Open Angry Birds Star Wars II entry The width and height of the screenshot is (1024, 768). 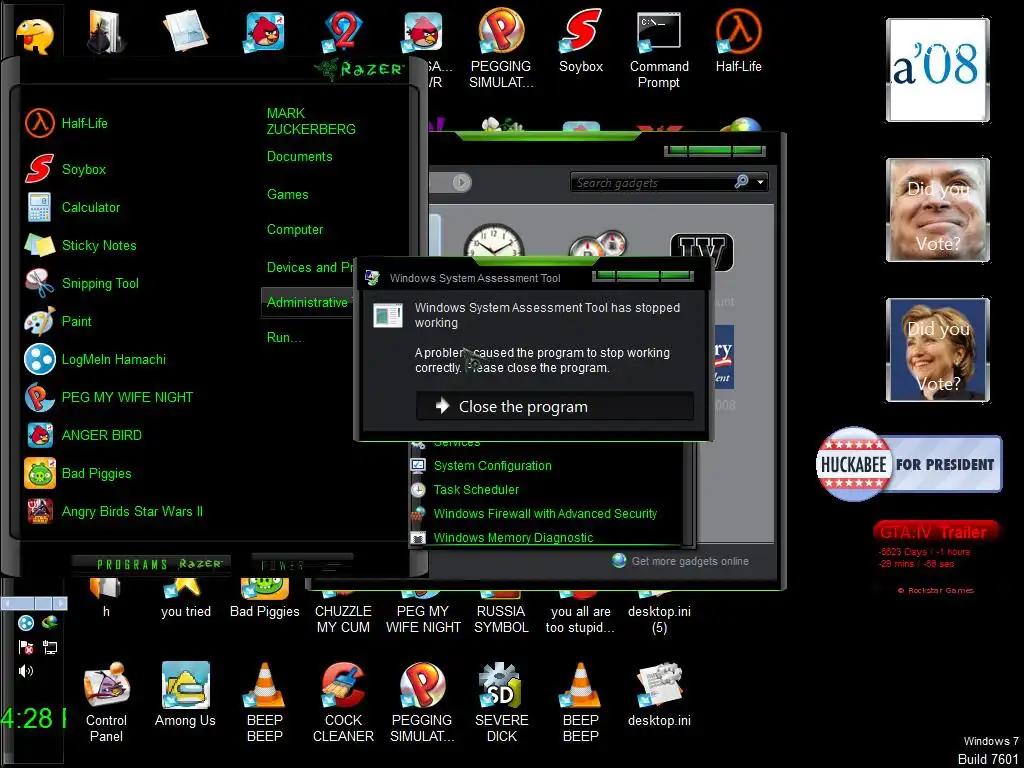(x=114, y=511)
